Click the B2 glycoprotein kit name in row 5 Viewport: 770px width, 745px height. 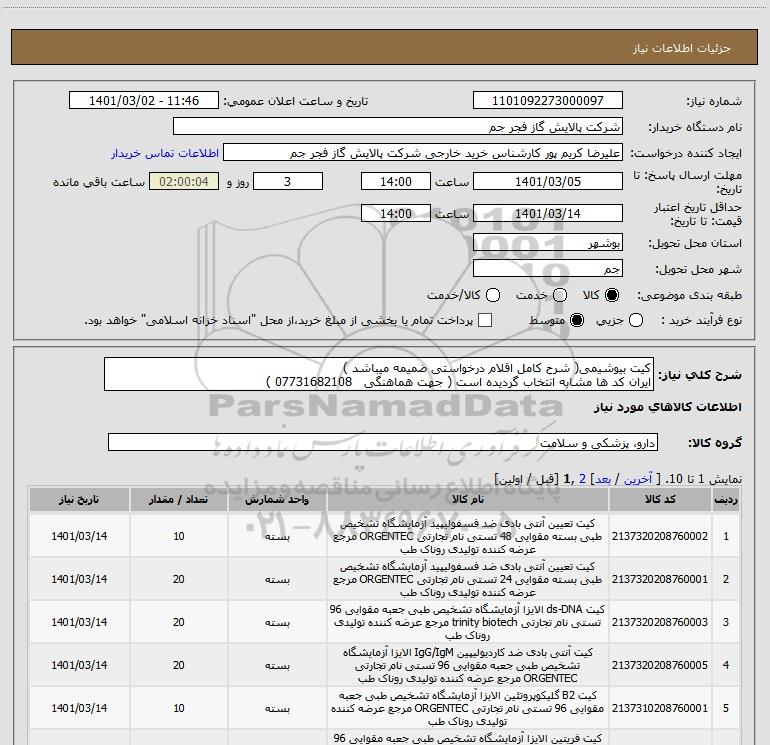(x=468, y=708)
